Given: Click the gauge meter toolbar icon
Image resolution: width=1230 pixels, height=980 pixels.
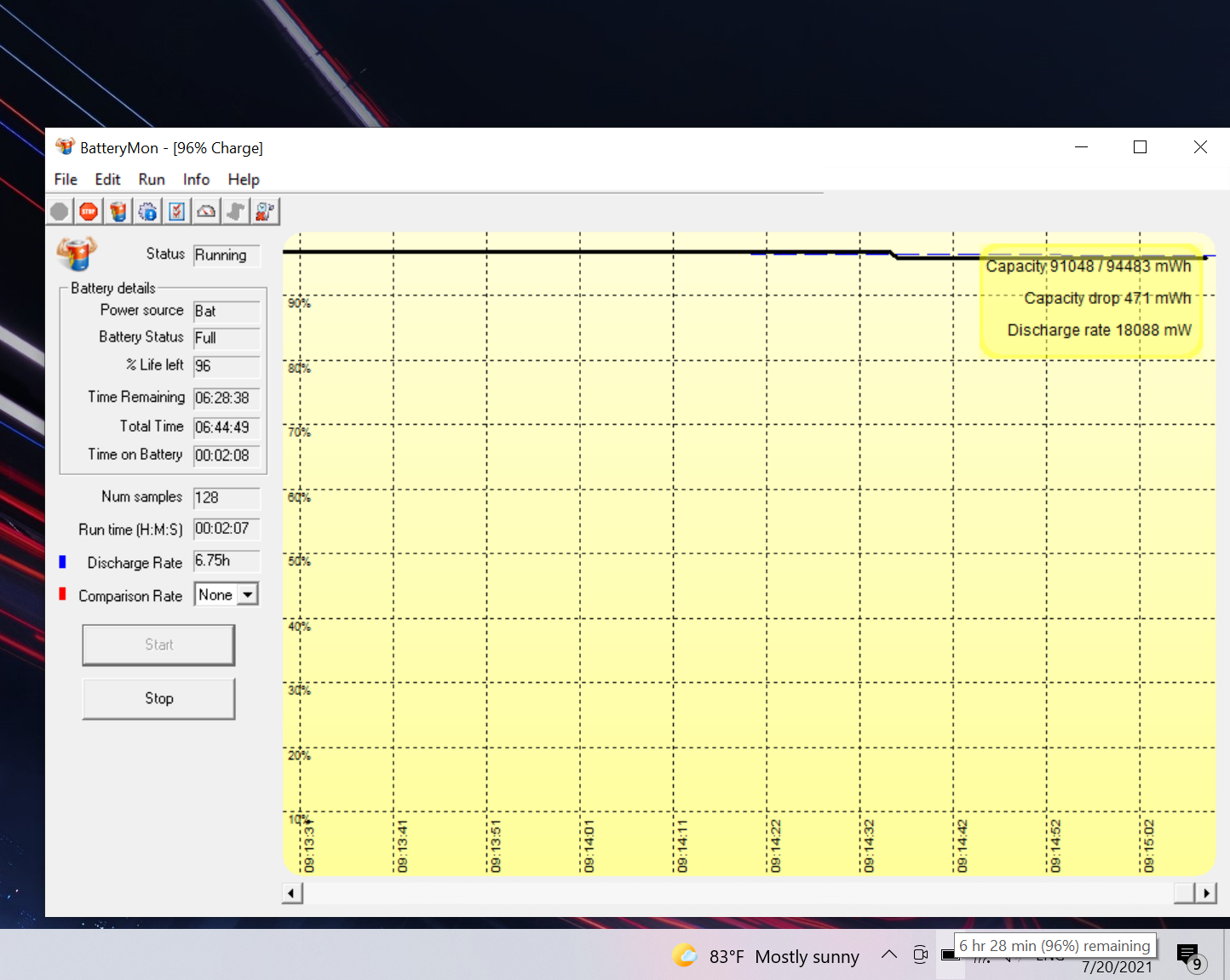Looking at the screenshot, I should [206, 211].
